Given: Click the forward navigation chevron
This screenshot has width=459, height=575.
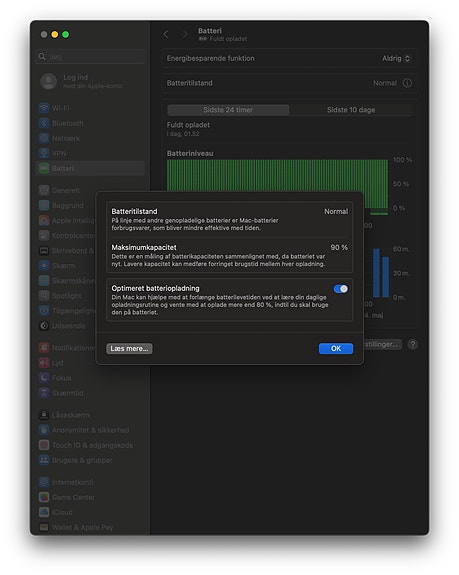Looking at the screenshot, I should pos(184,34).
